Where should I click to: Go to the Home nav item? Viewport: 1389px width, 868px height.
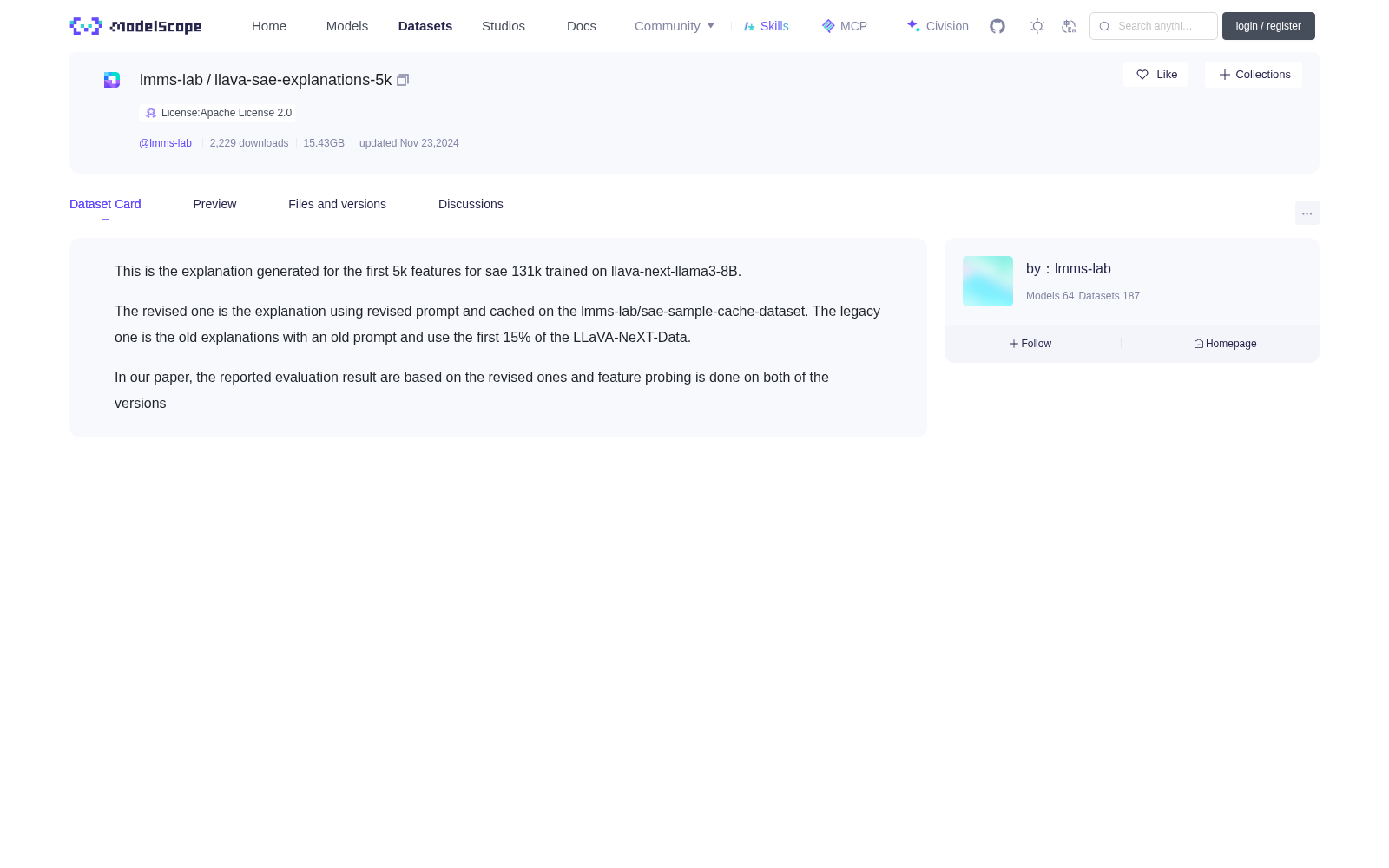tap(269, 26)
